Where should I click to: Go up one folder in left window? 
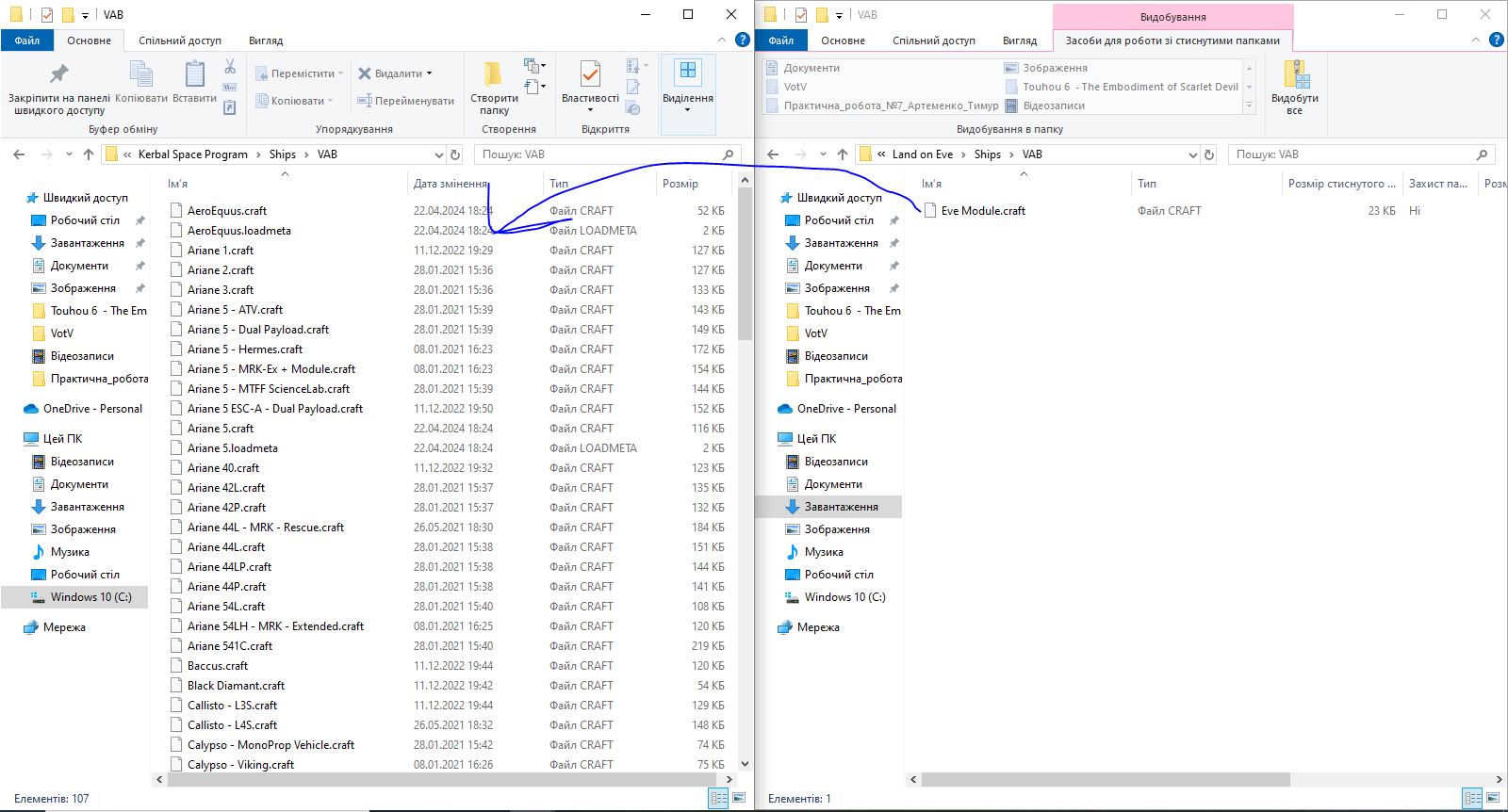click(89, 154)
